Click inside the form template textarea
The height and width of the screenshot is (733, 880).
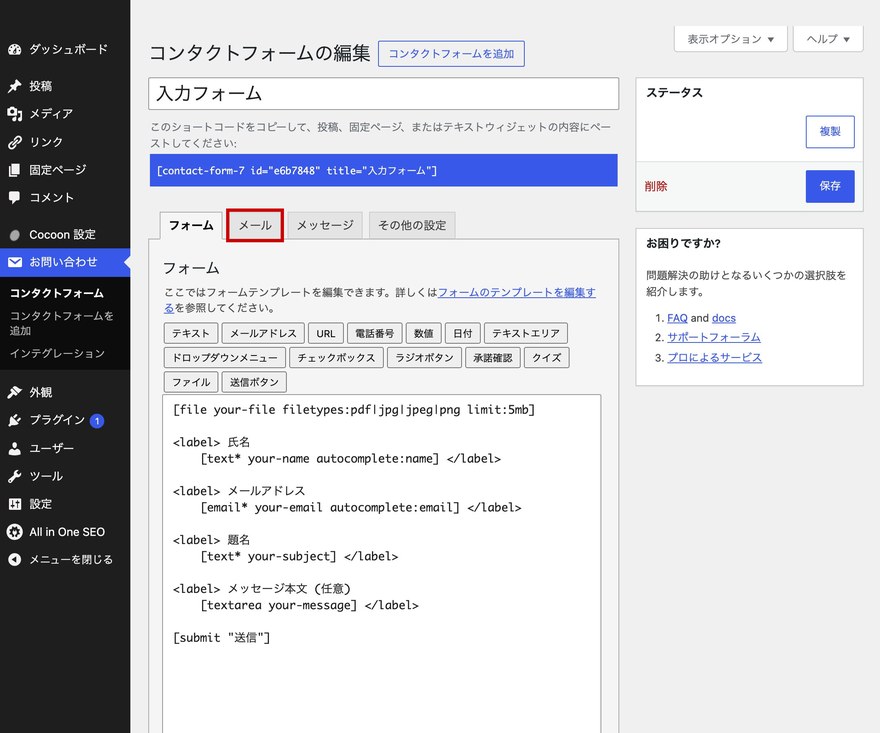(x=382, y=564)
